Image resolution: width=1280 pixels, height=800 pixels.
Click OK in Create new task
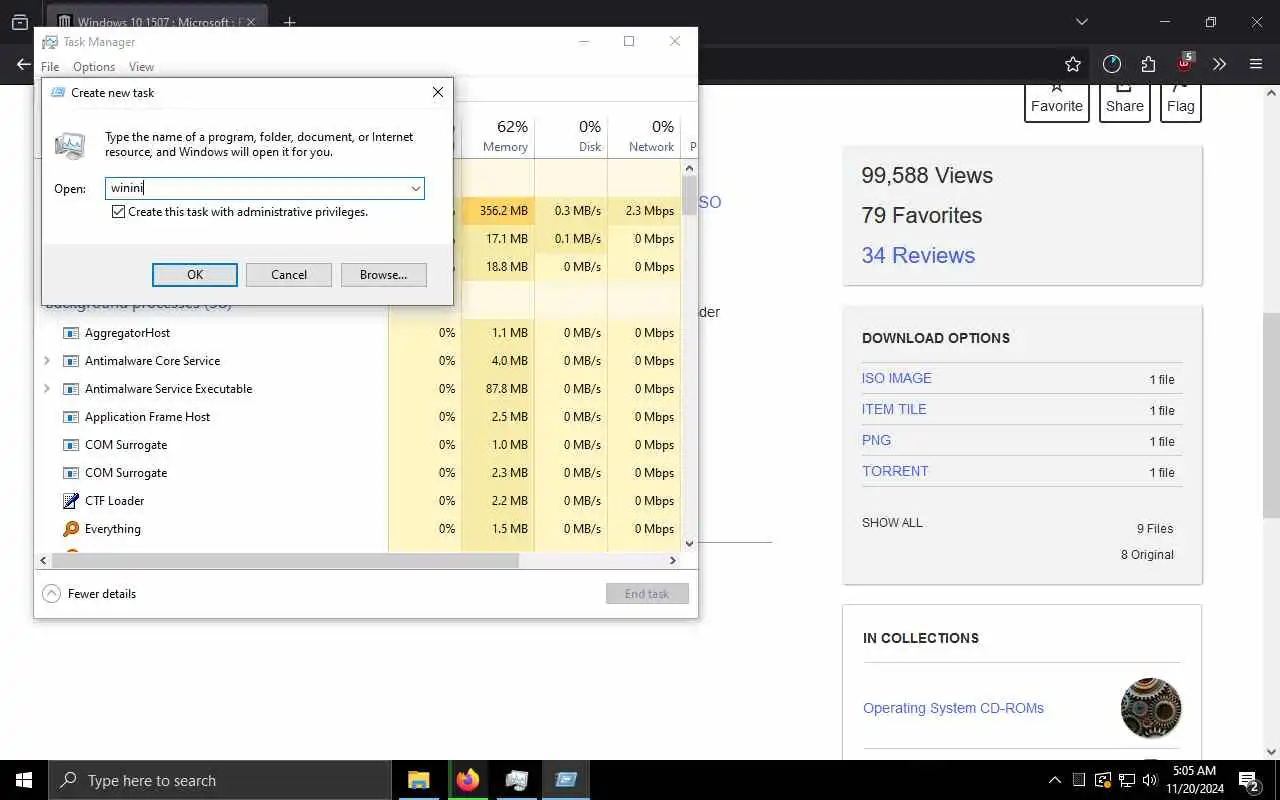point(195,275)
